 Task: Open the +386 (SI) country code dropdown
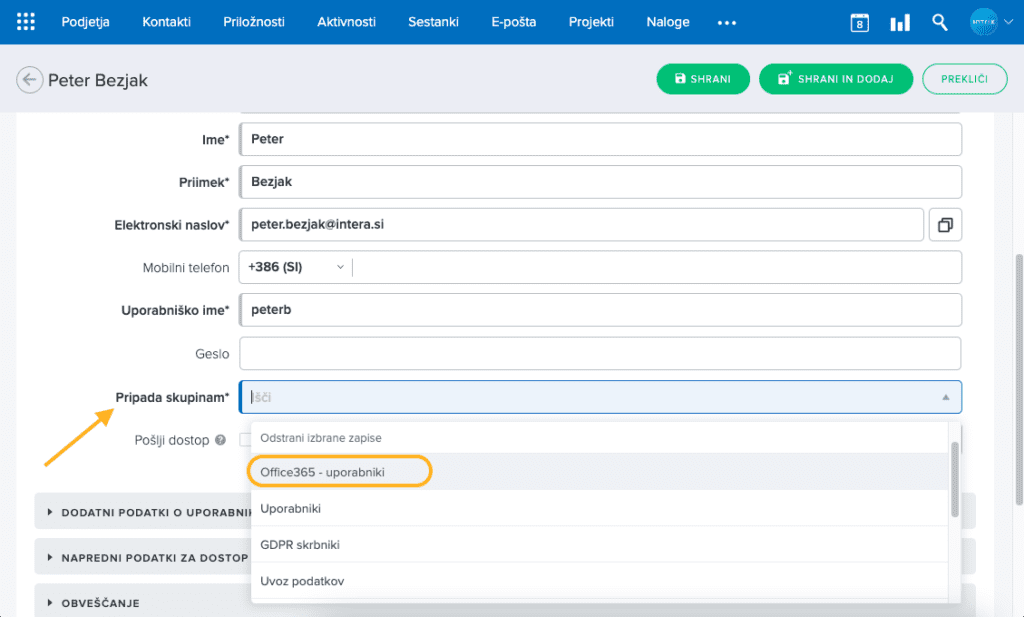click(x=295, y=267)
